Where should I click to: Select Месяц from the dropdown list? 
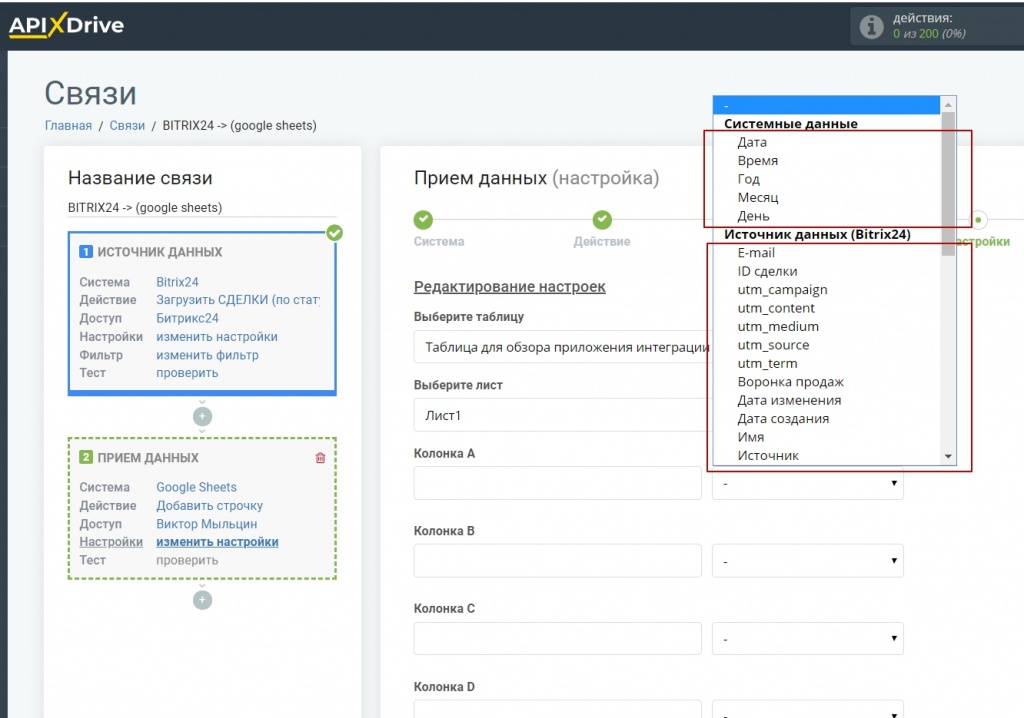pyautogui.click(x=826, y=197)
